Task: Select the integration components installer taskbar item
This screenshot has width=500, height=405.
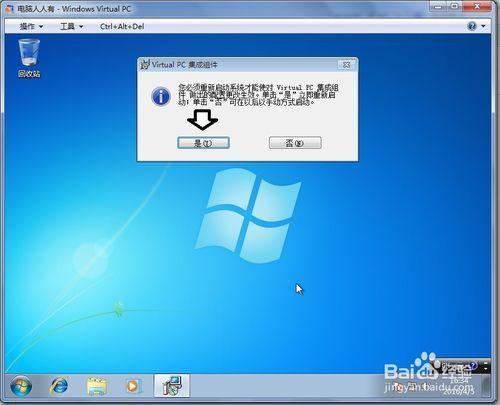Action: [172, 386]
